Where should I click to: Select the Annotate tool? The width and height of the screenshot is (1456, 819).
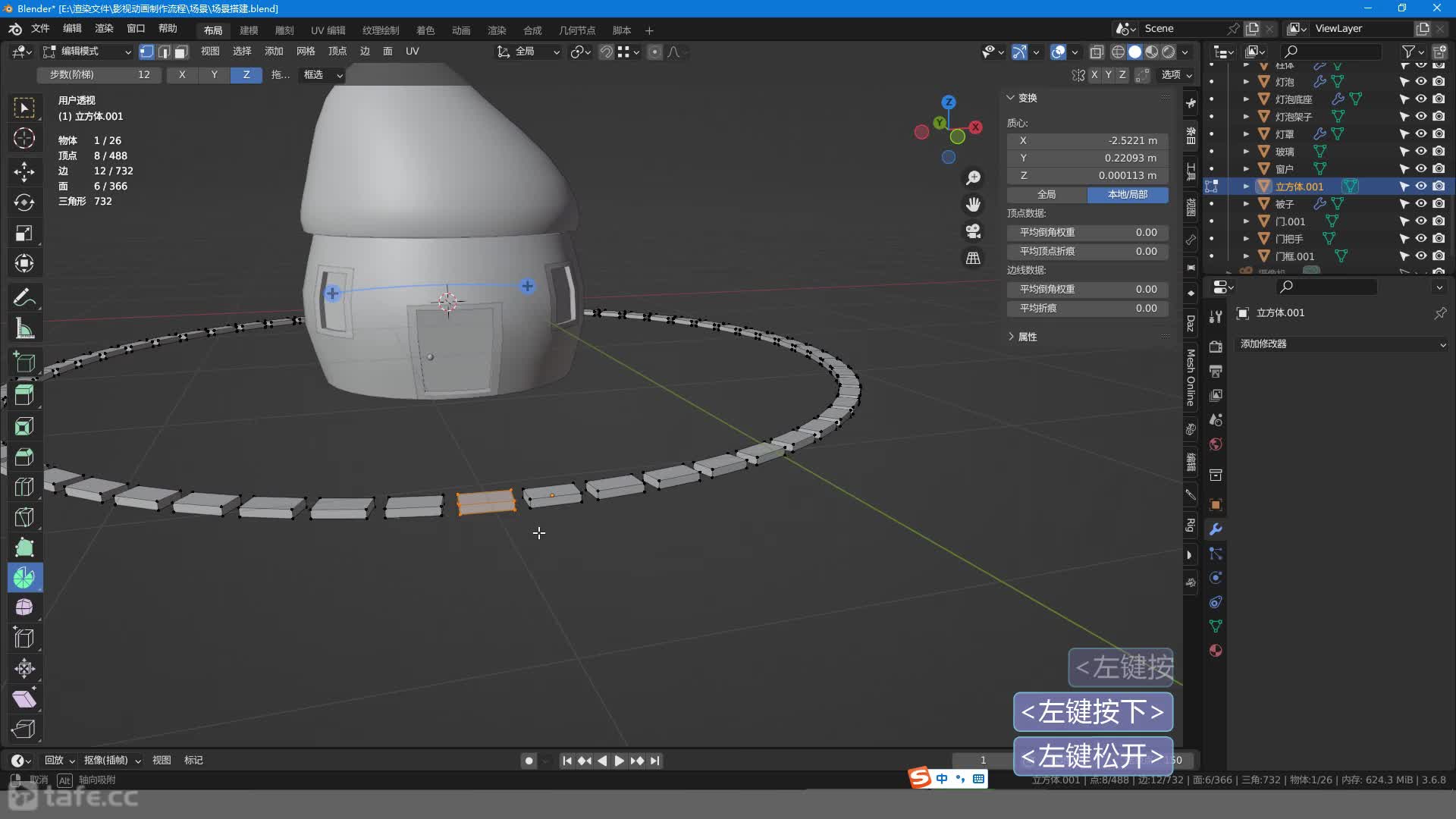[24, 298]
